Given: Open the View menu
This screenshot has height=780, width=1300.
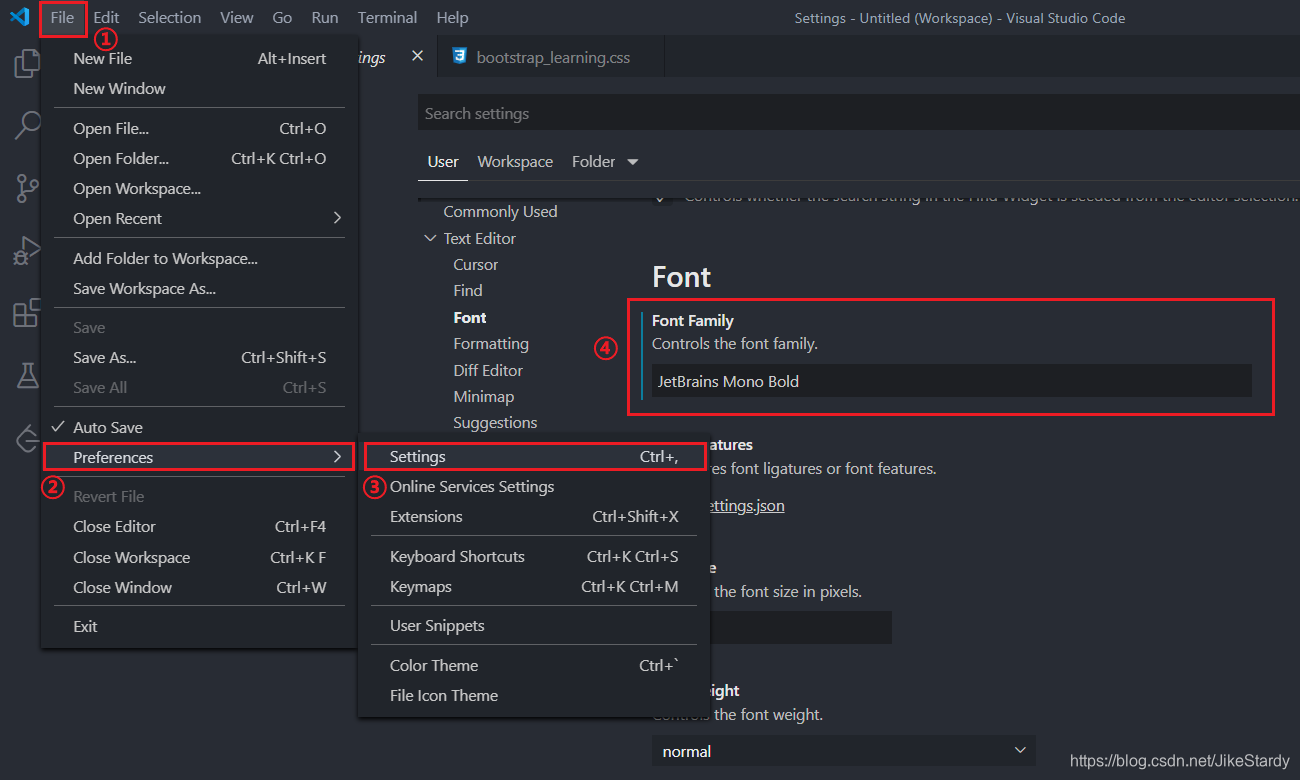Looking at the screenshot, I should click(237, 17).
